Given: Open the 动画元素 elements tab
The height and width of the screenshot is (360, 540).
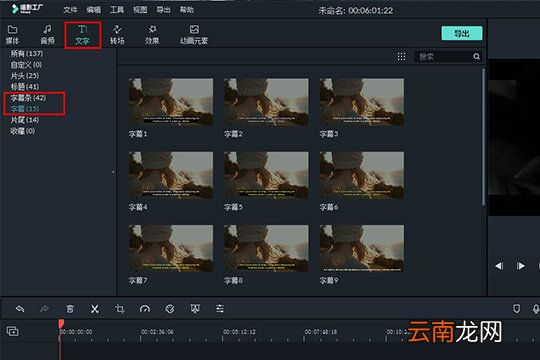Looking at the screenshot, I should pyautogui.click(x=194, y=34).
